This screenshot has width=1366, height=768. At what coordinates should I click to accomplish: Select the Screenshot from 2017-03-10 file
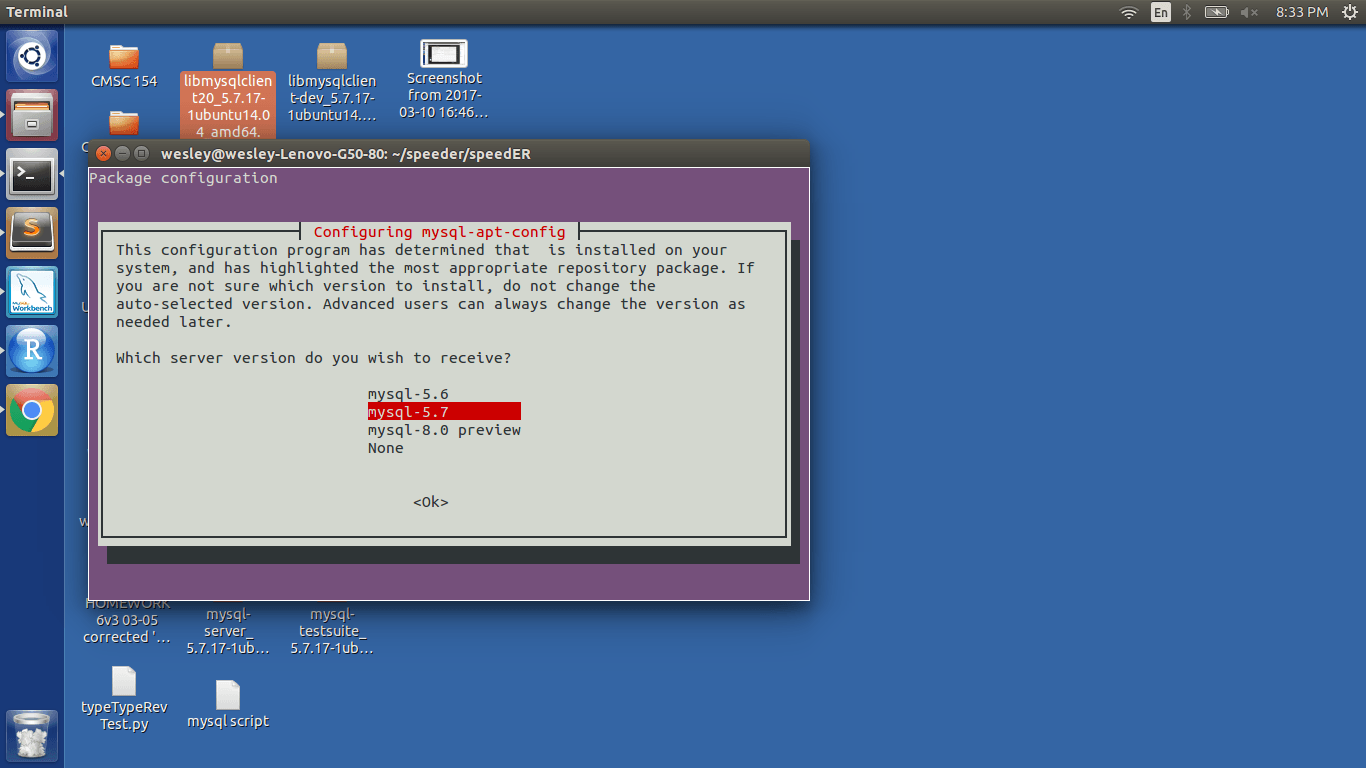coord(445,80)
